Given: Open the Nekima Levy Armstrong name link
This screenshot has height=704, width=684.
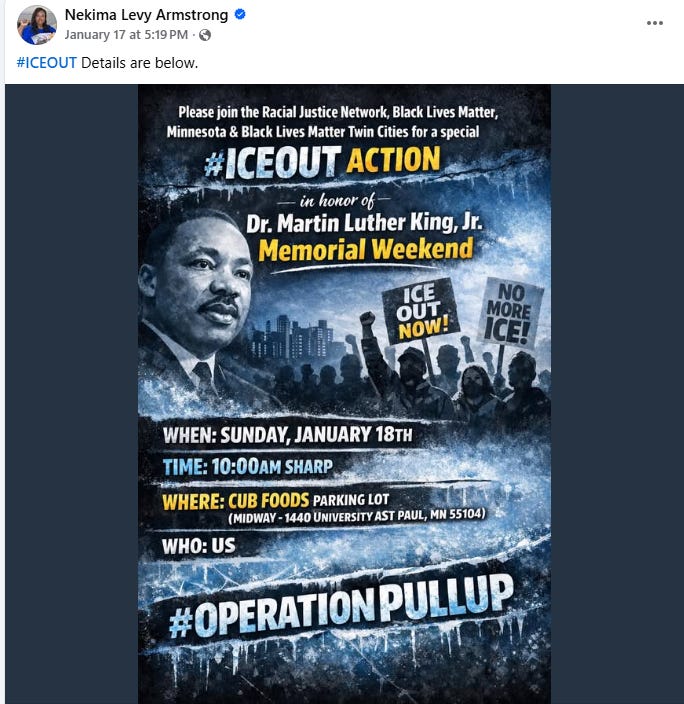Looking at the screenshot, I should (x=146, y=15).
